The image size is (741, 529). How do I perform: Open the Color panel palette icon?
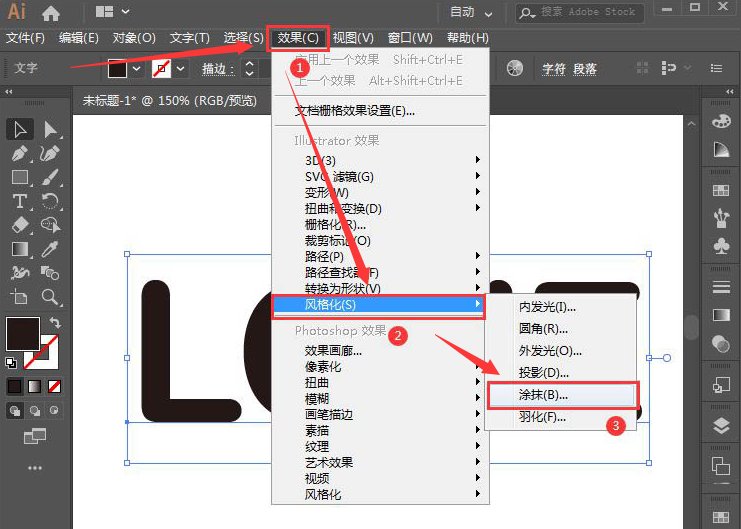tap(721, 121)
